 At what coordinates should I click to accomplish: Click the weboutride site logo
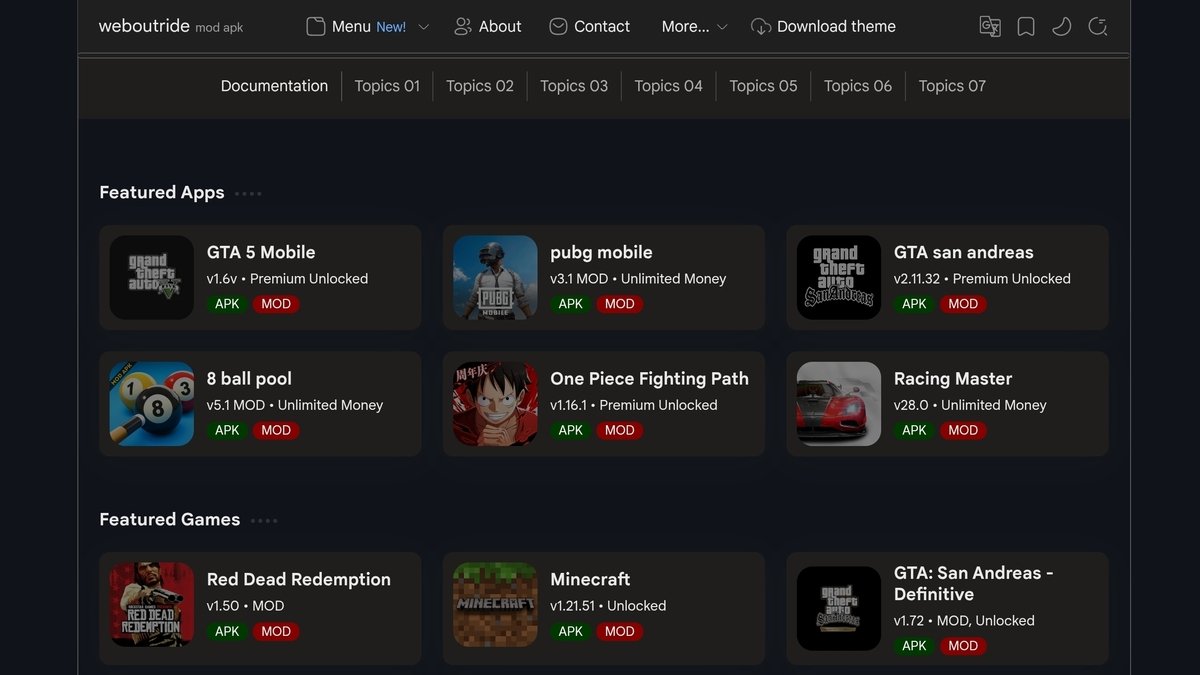pos(144,26)
